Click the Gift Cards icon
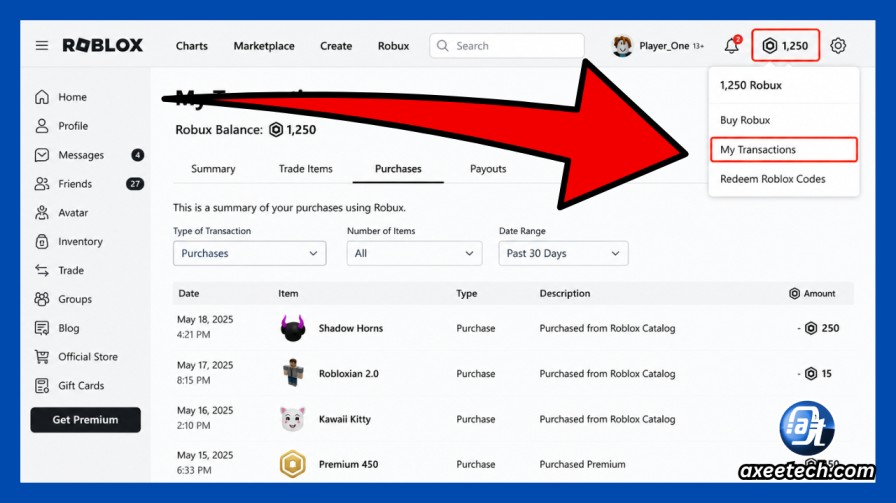This screenshot has height=503, width=896. click(x=42, y=386)
